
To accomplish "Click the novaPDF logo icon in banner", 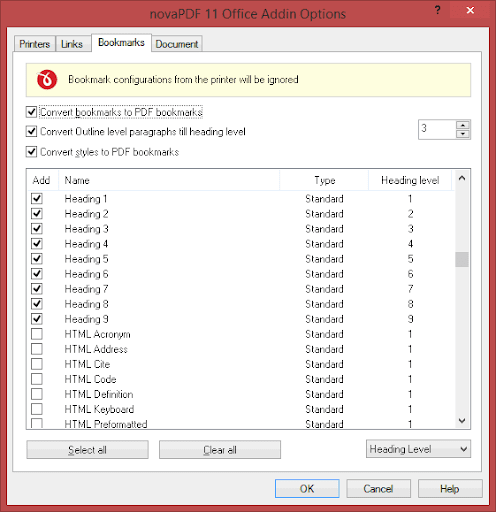I will (47, 80).
